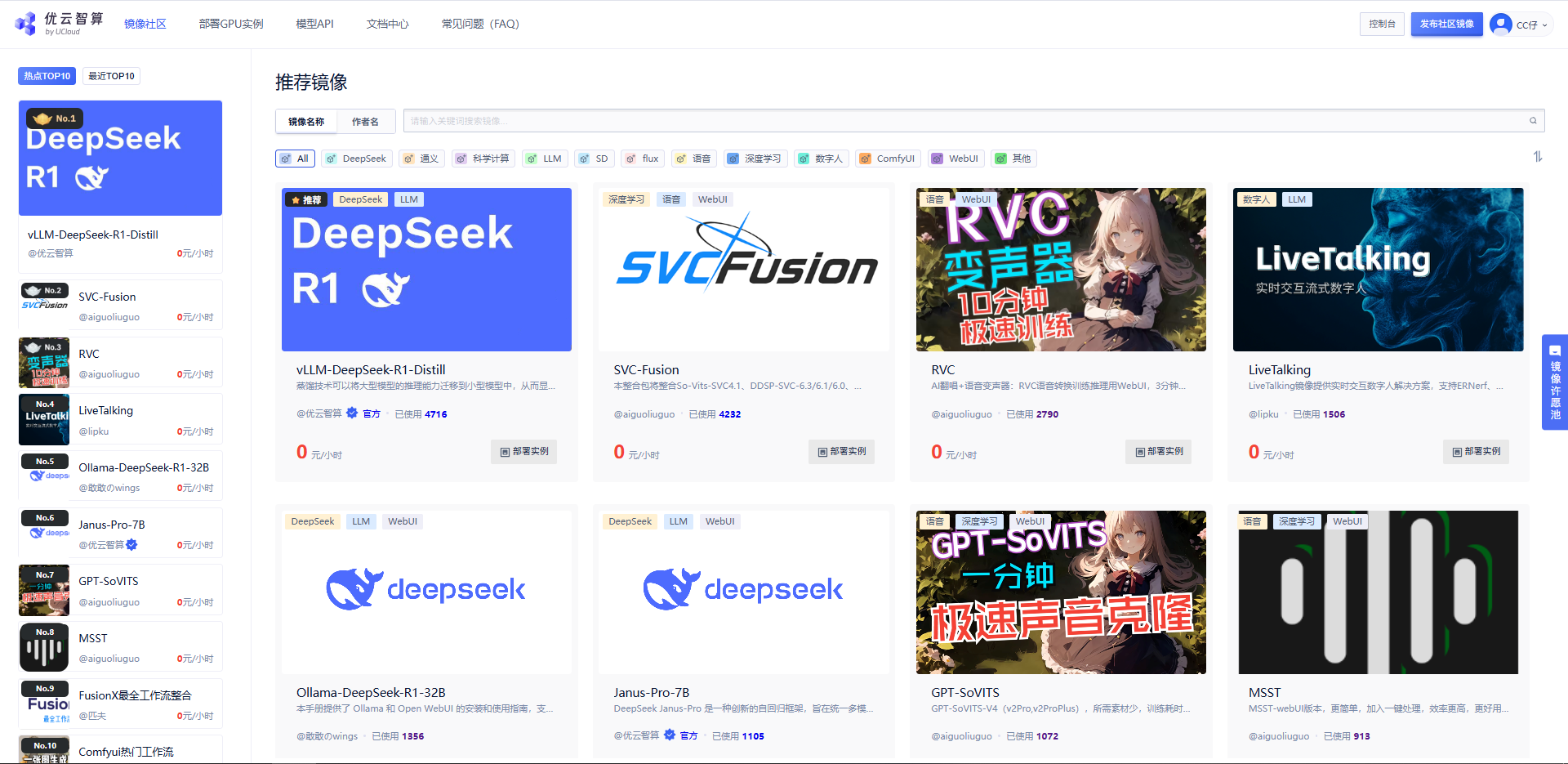The image size is (1568, 764).
Task: Open 文档中心 menu item
Action: click(387, 24)
